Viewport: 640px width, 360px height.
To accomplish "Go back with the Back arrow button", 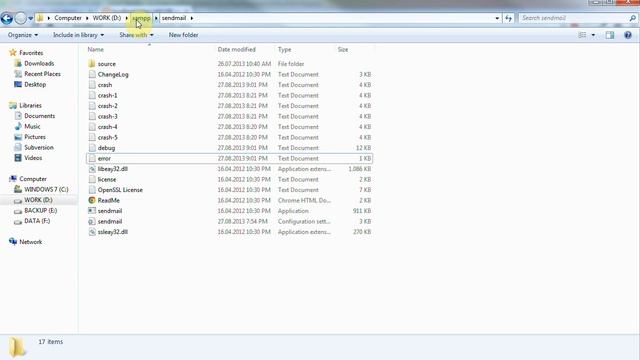I will click(7, 18).
